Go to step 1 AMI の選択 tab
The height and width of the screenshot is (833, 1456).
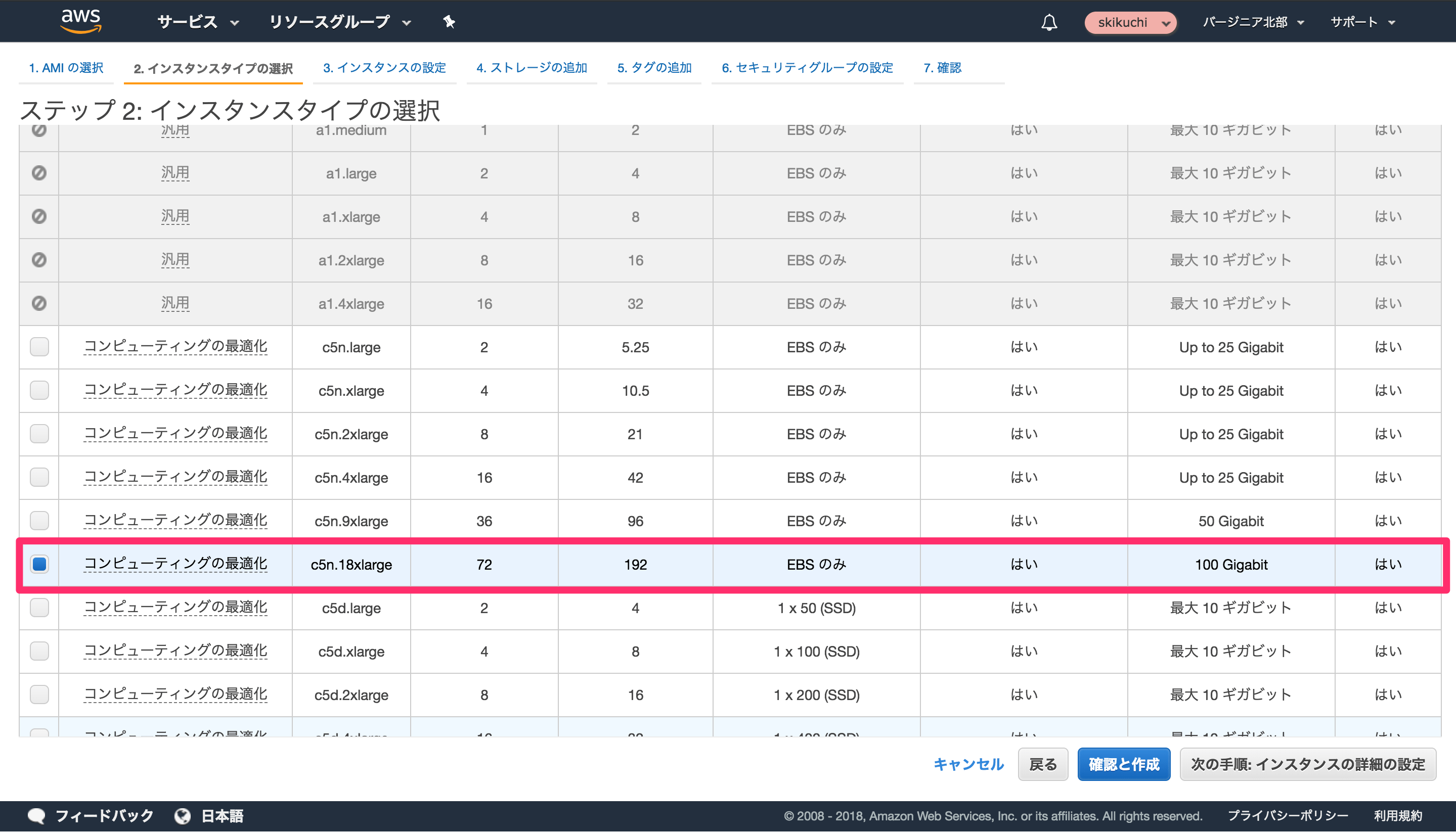point(66,68)
